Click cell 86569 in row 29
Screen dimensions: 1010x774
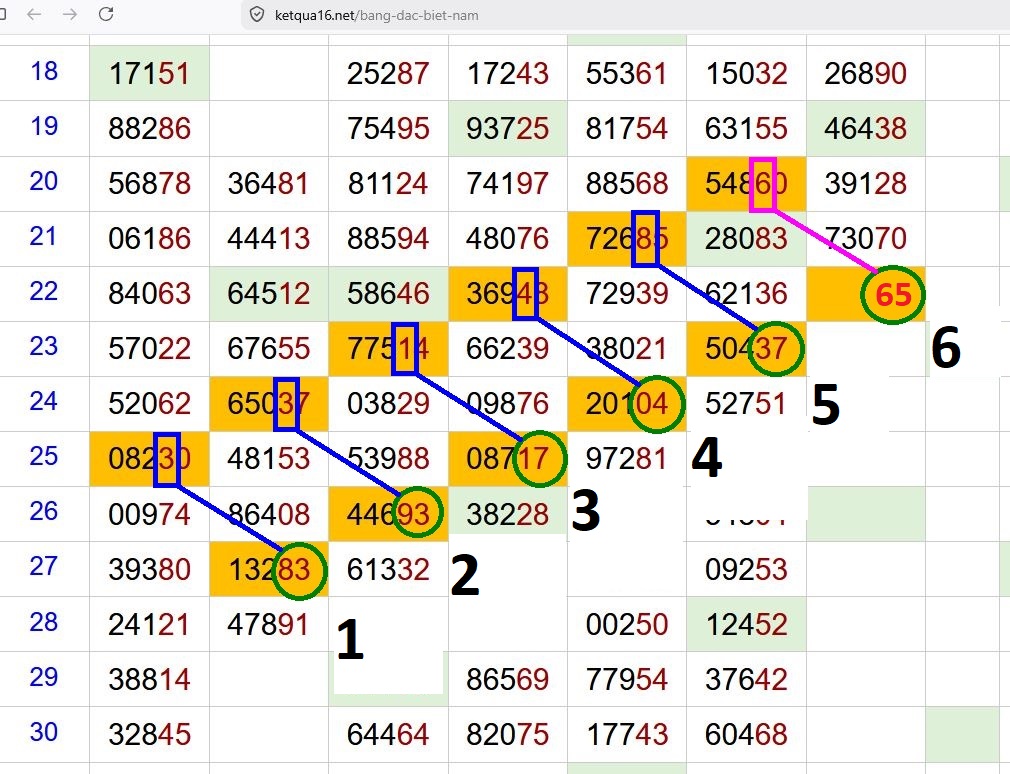pos(508,679)
